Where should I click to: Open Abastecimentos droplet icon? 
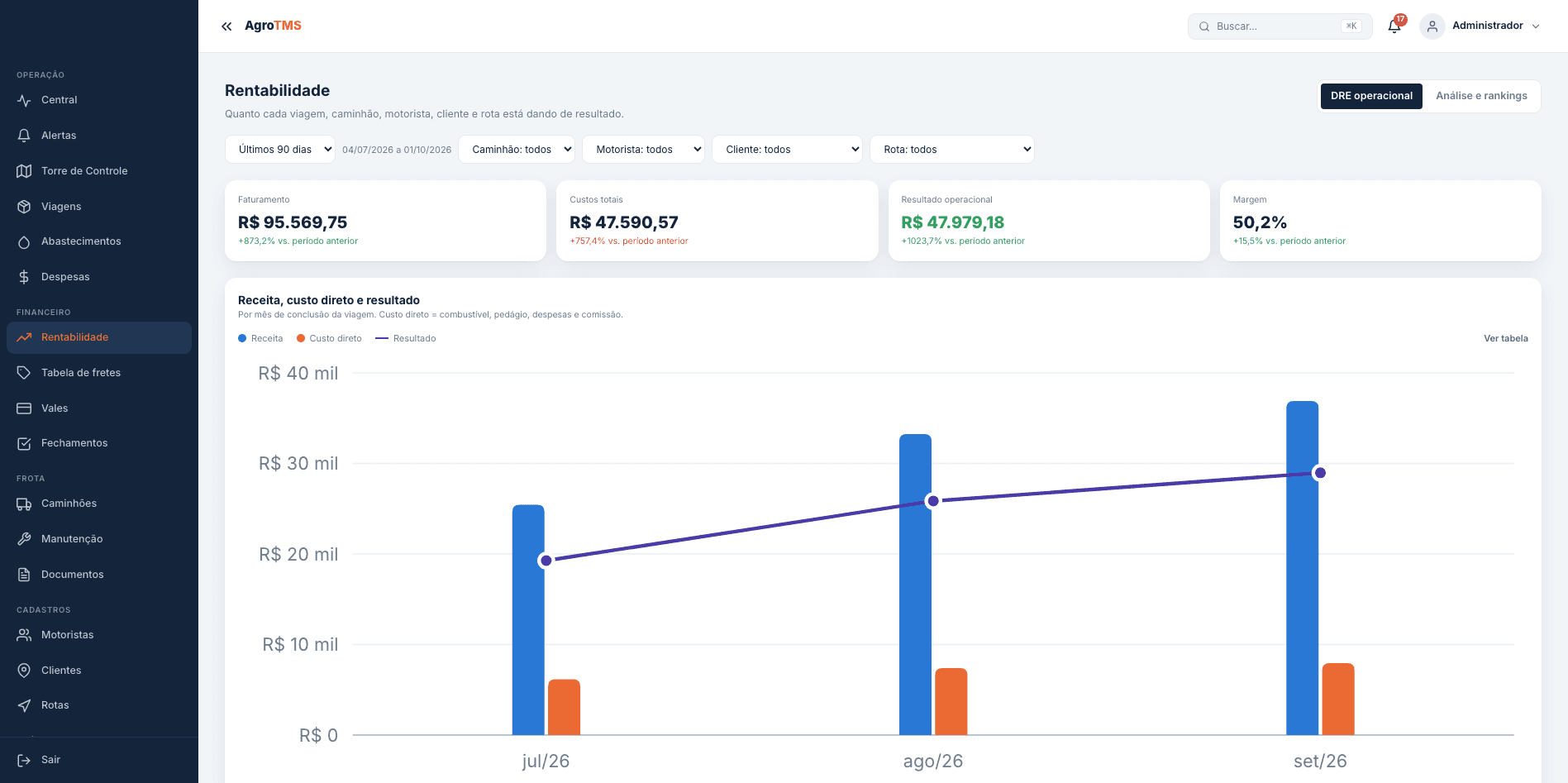24,241
